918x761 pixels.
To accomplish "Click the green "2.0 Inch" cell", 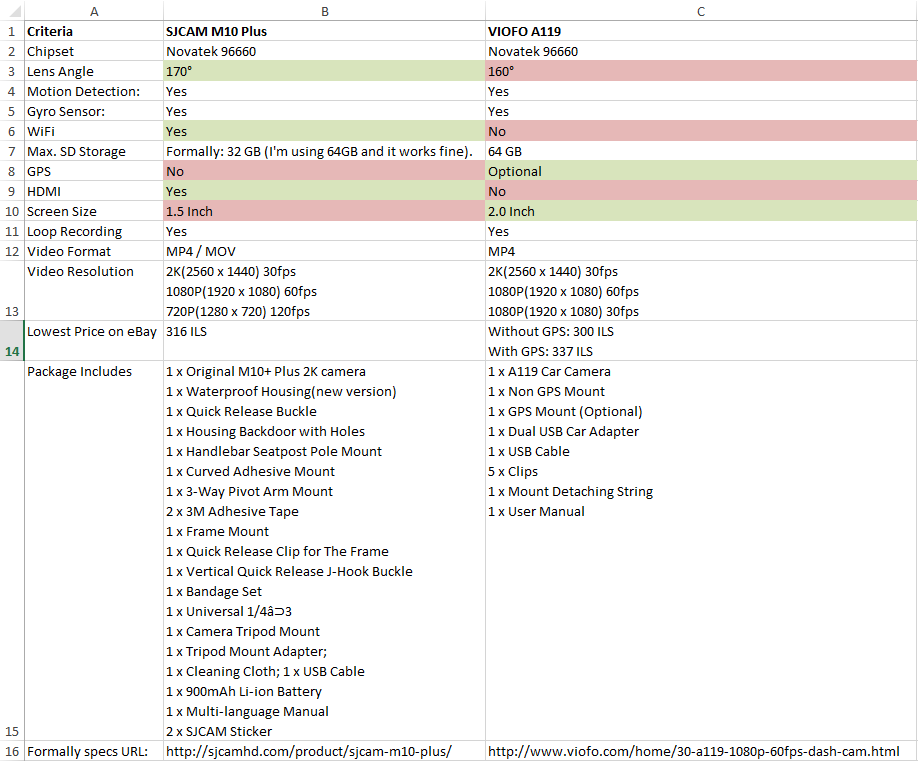I will point(700,211).
